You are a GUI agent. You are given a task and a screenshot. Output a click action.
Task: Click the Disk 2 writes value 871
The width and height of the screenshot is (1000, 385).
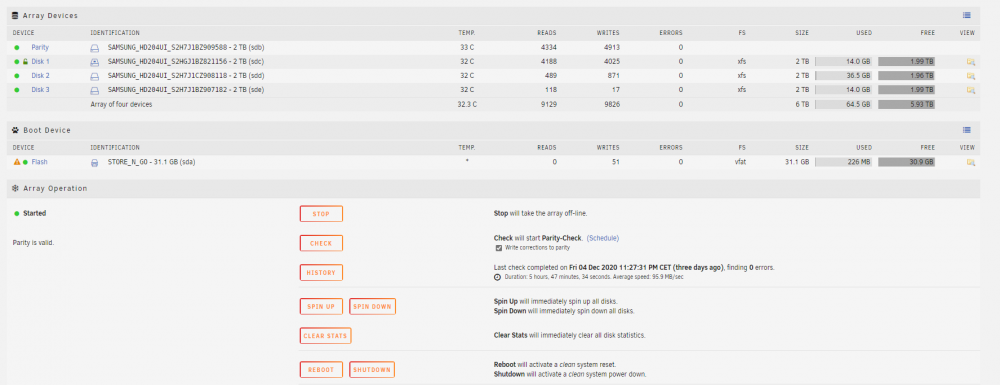(613, 76)
